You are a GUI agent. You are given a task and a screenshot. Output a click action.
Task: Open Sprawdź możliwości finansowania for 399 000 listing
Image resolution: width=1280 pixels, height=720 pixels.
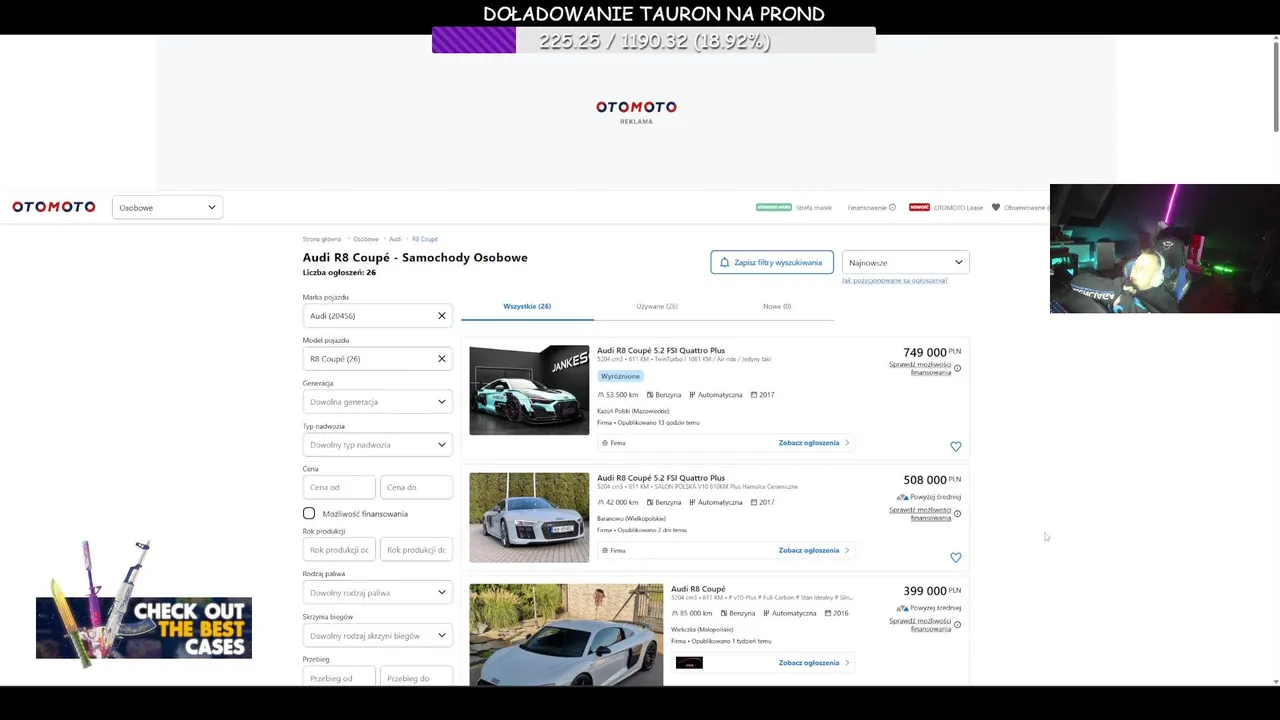(x=920, y=625)
